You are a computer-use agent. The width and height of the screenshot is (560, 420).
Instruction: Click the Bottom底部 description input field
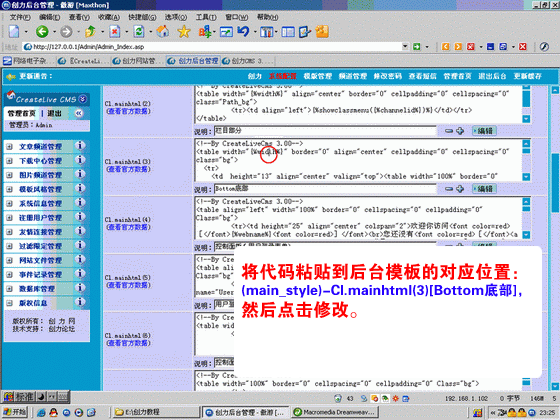coord(325,189)
